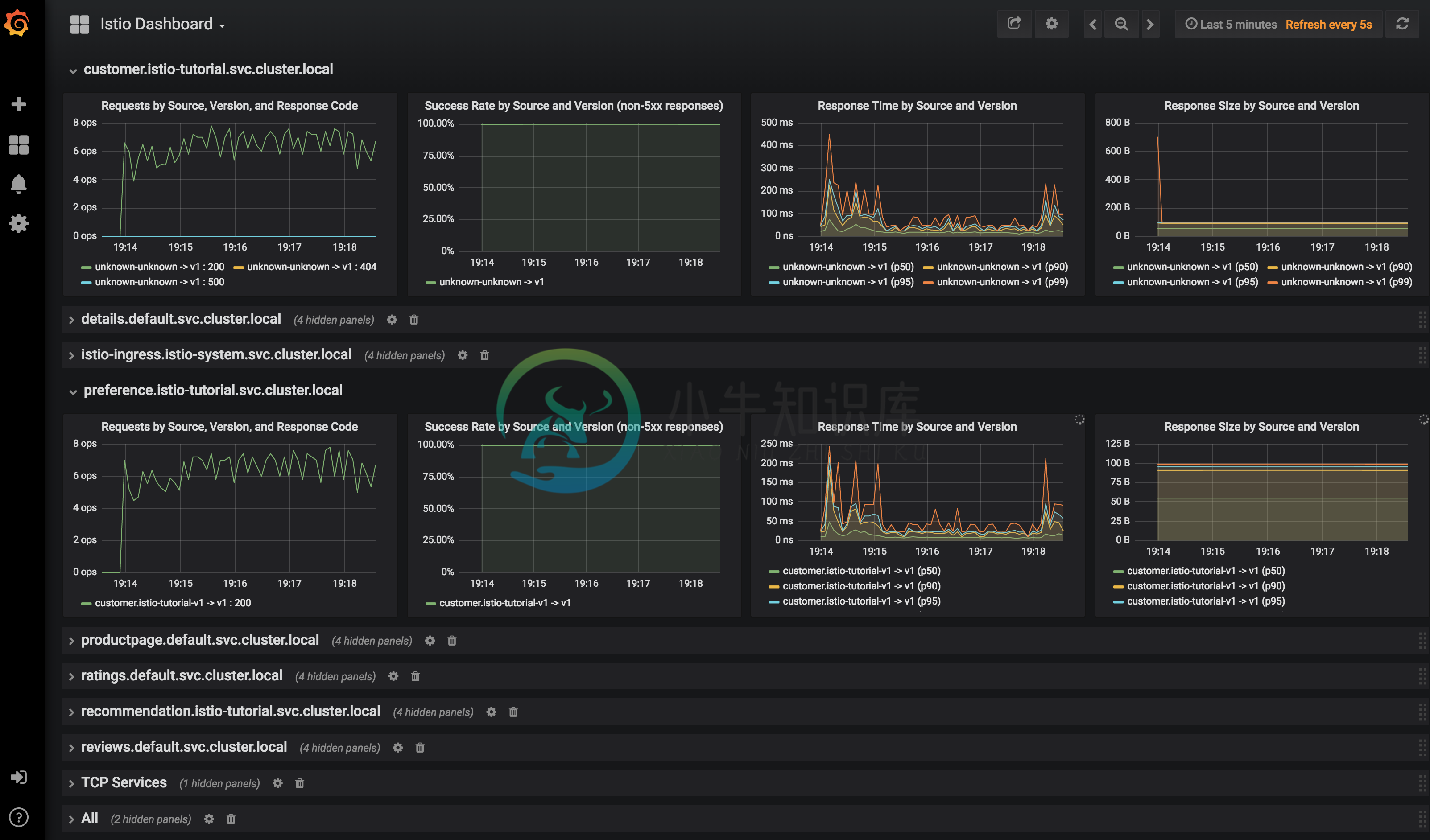Toggle the 'unknown-unknown -> v1 : 404' legend series
The image size is (1430, 840).
[311, 267]
